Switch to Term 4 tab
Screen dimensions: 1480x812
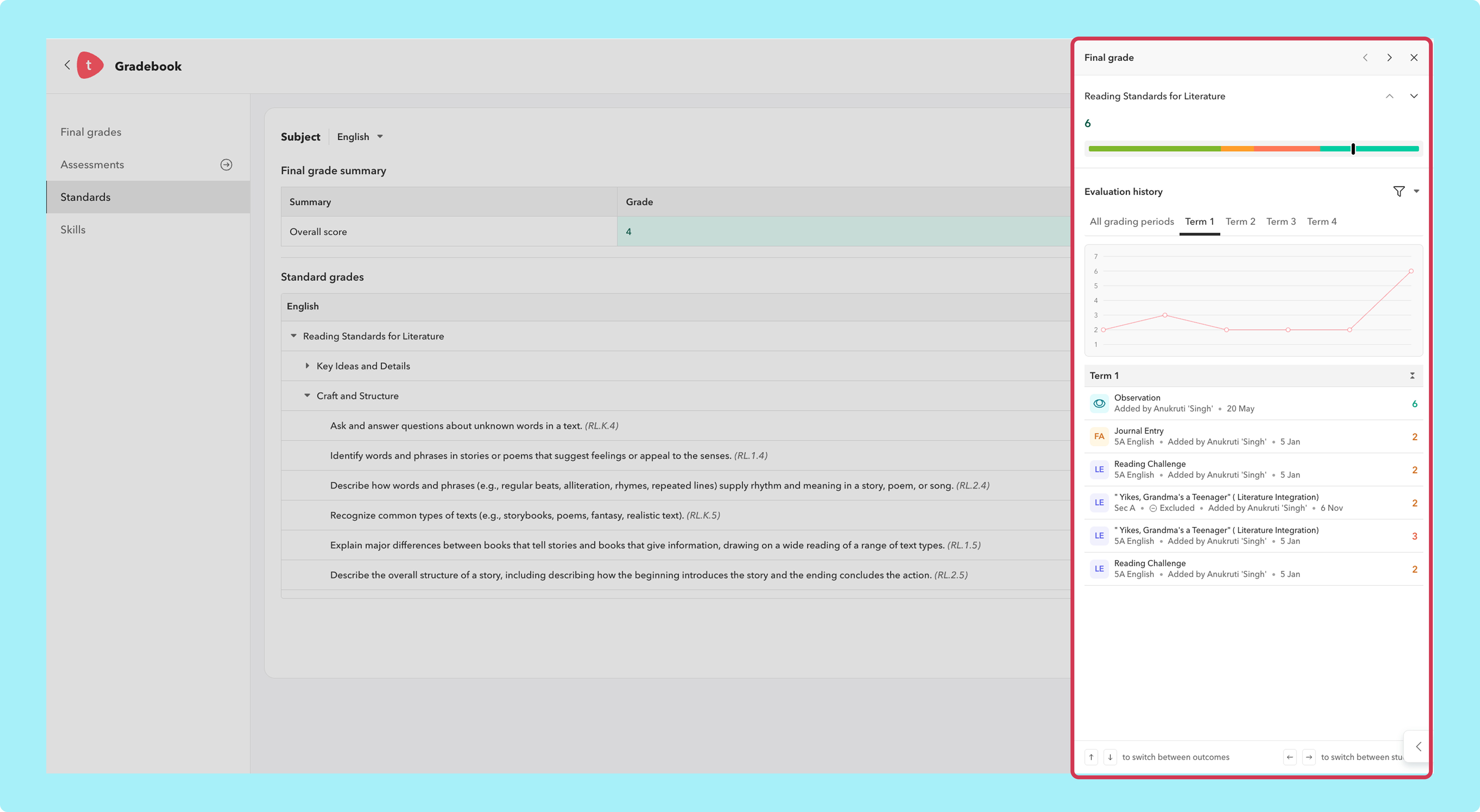click(1321, 222)
